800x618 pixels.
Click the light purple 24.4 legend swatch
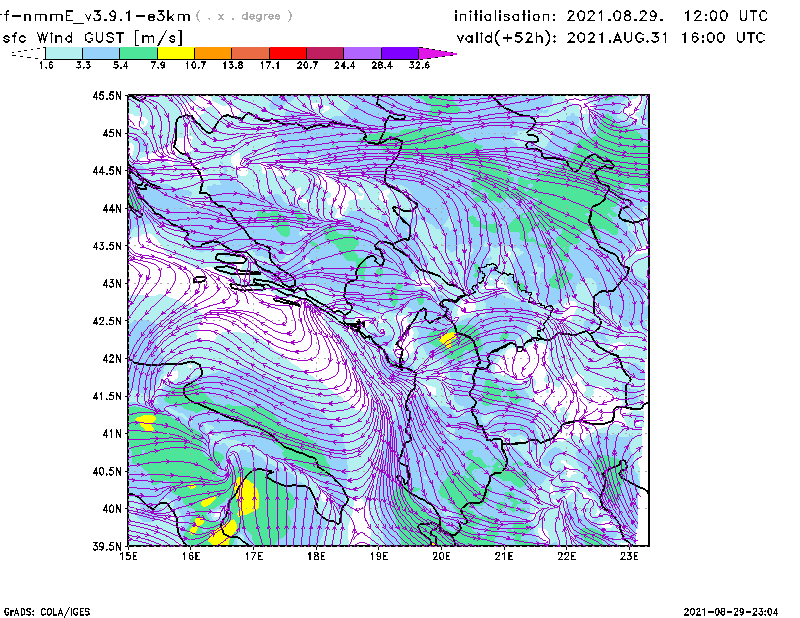click(362, 53)
